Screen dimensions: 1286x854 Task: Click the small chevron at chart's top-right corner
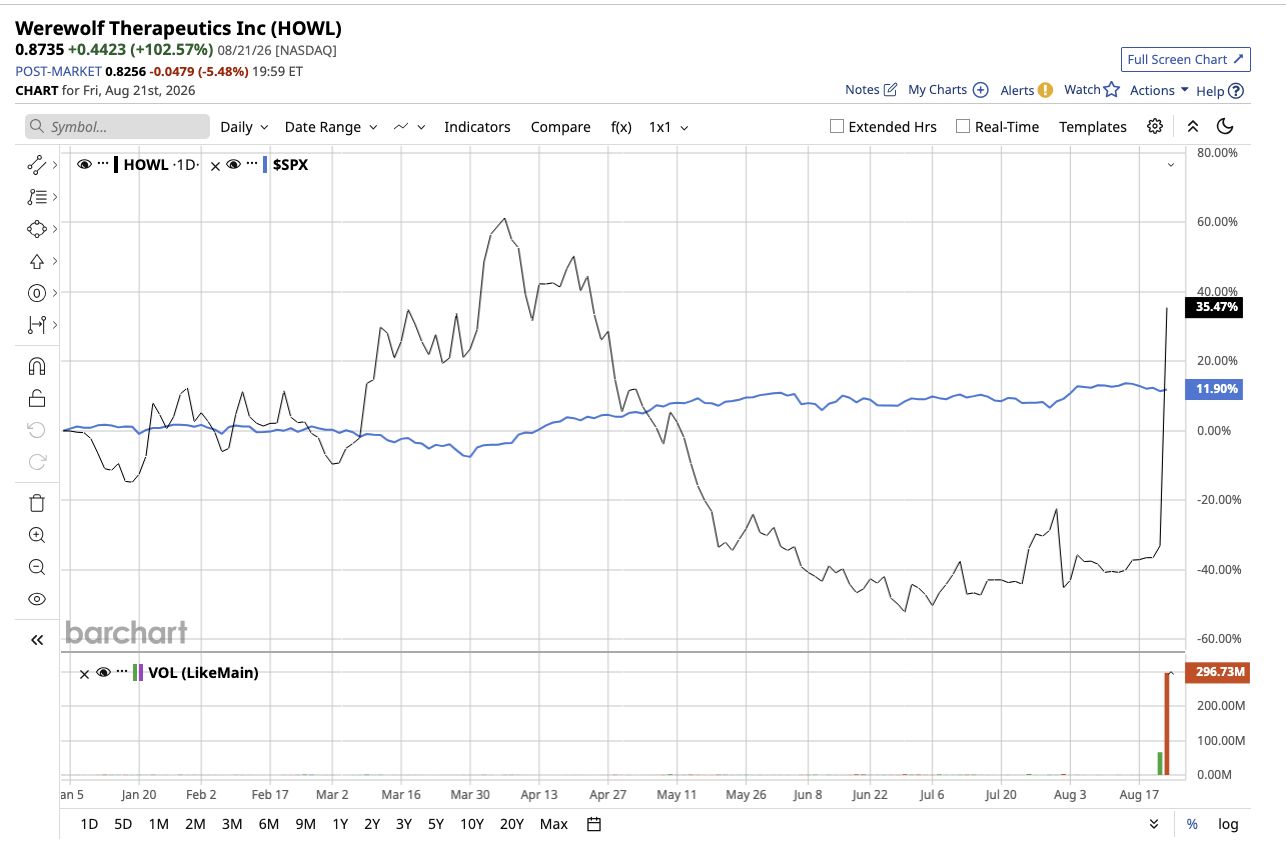(1171, 165)
